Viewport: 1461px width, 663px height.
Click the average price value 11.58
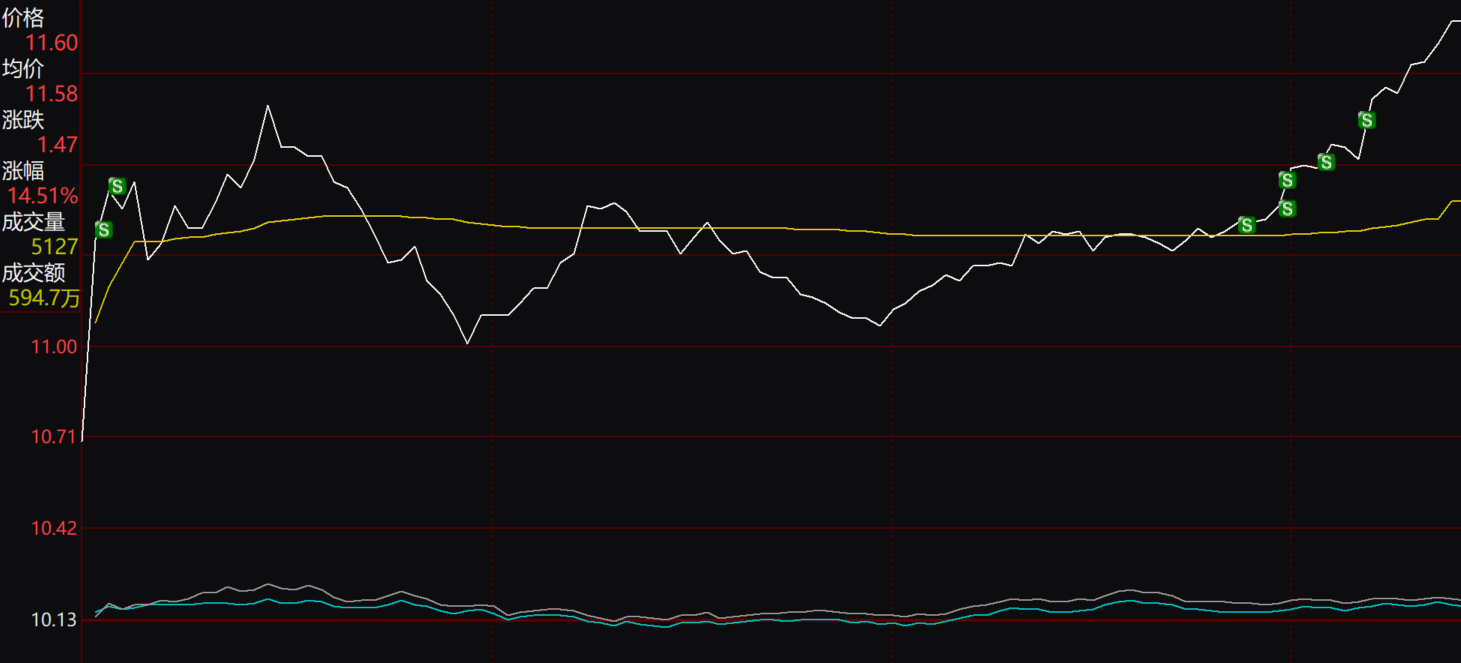52,94
